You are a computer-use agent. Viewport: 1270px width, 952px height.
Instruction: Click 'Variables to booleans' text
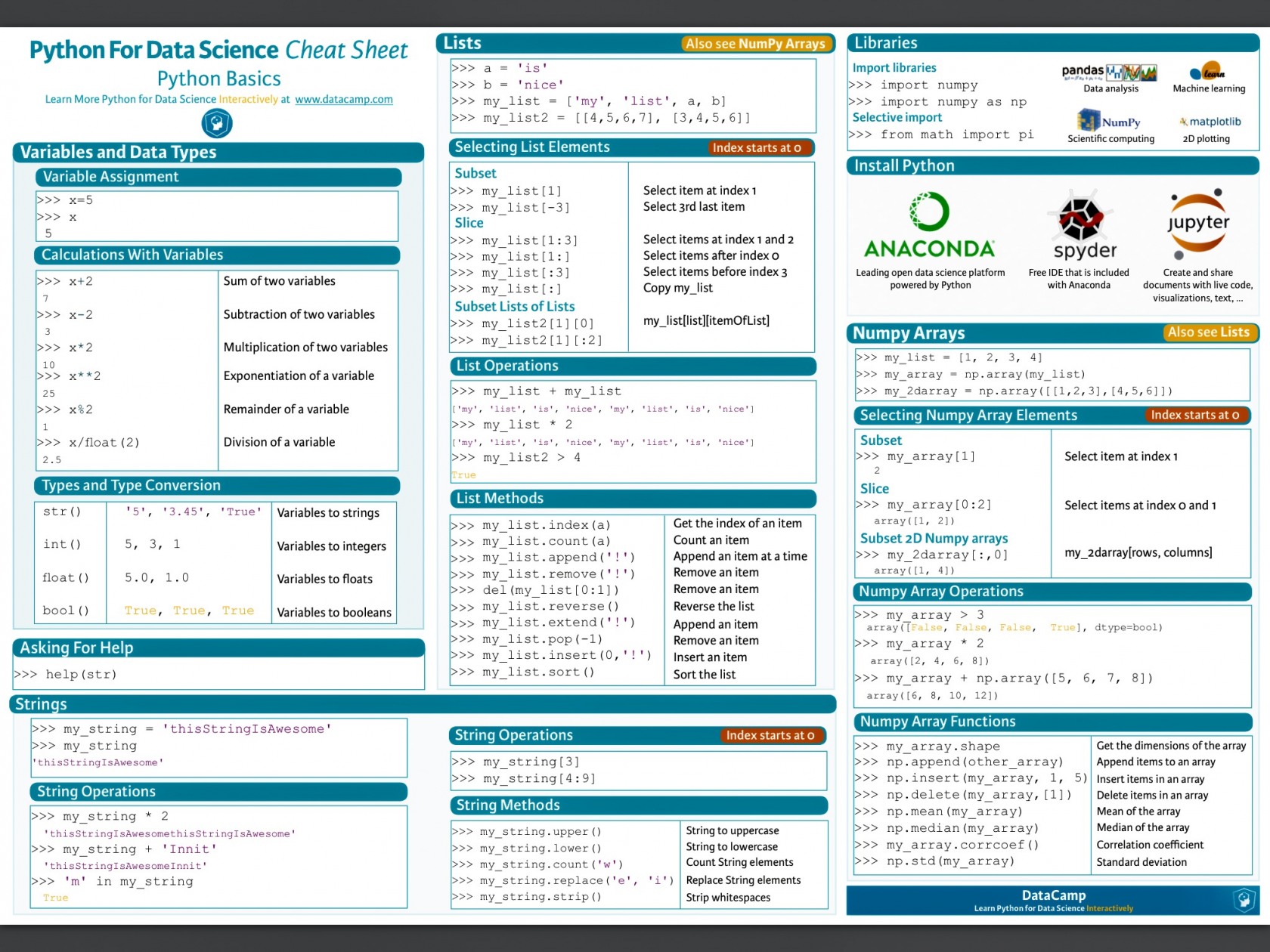pos(334,613)
